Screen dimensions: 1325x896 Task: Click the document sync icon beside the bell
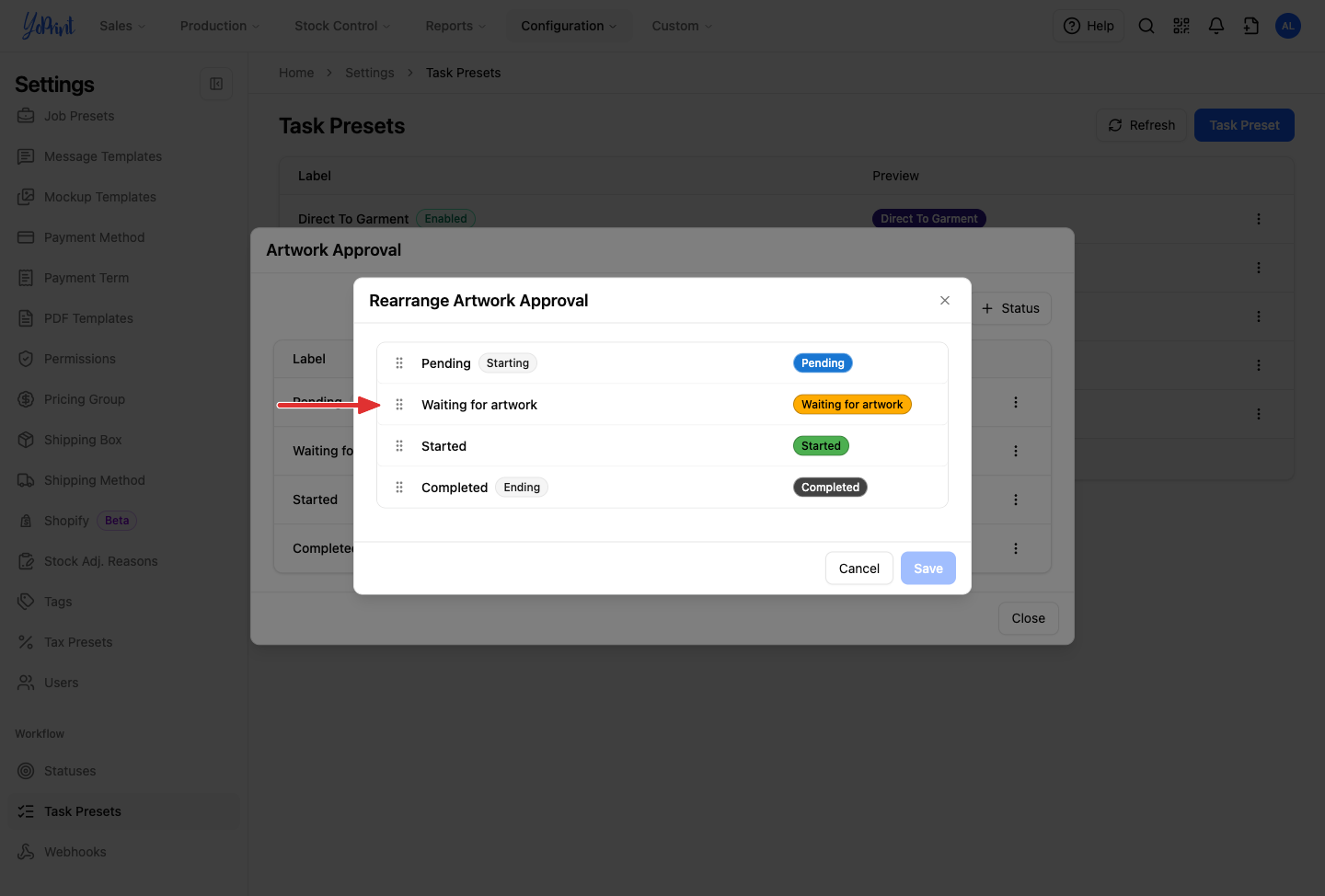coord(1251,26)
